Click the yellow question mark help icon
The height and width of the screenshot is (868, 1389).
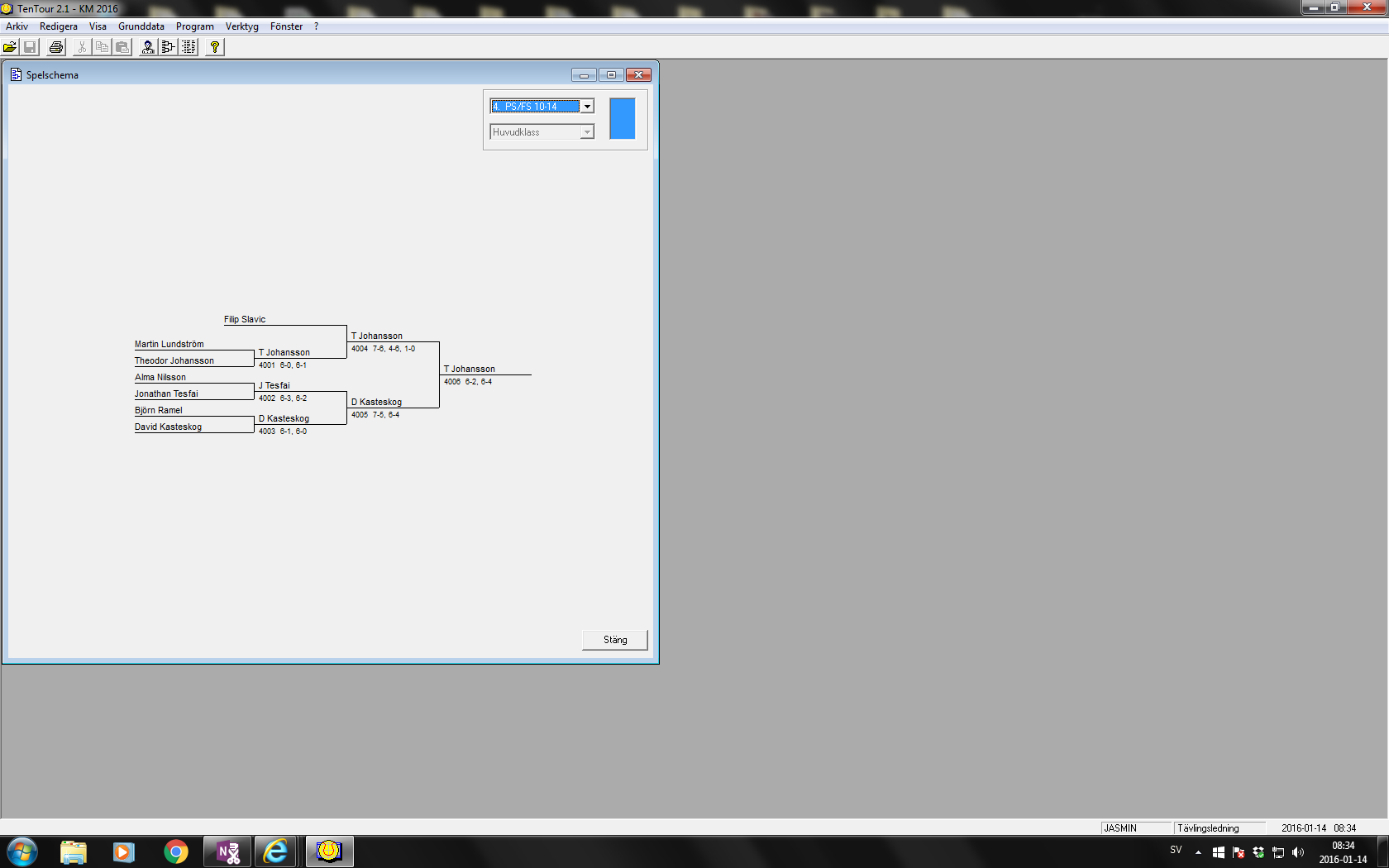pos(215,47)
